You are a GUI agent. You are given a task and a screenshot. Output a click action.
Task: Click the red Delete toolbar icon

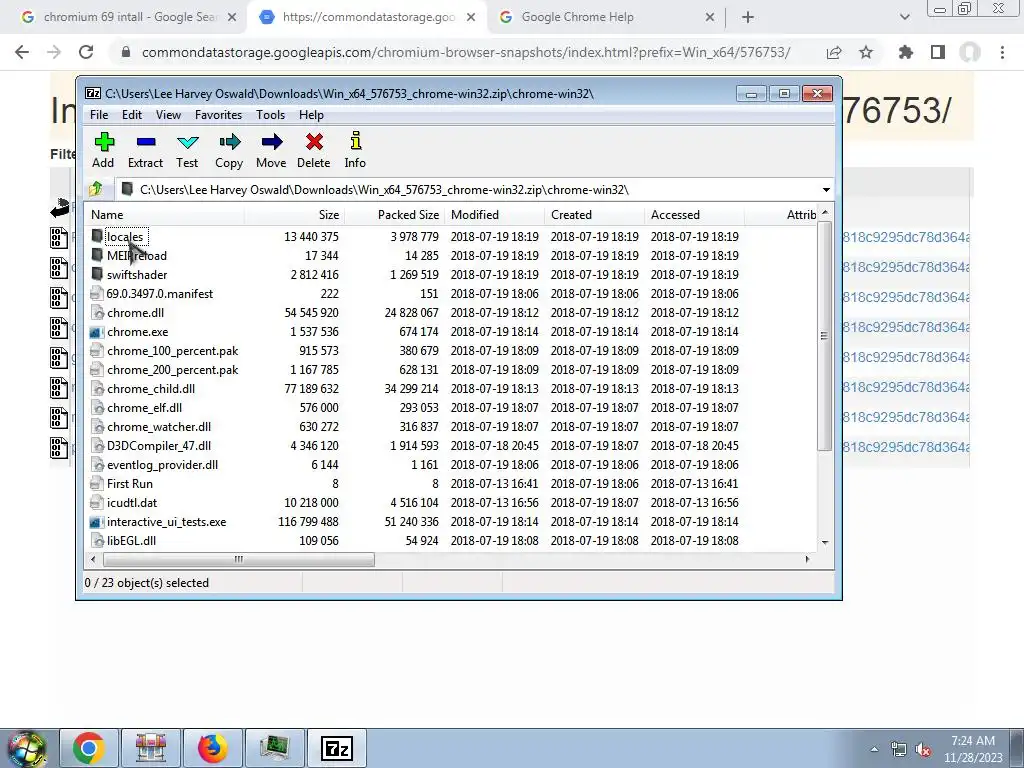click(x=314, y=142)
